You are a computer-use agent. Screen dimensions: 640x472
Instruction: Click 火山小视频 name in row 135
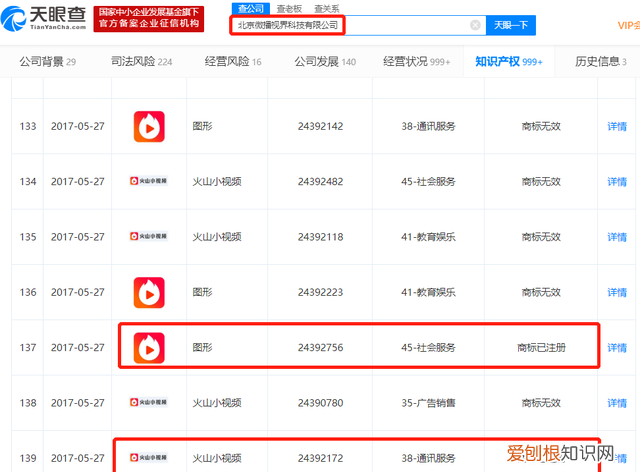point(217,237)
